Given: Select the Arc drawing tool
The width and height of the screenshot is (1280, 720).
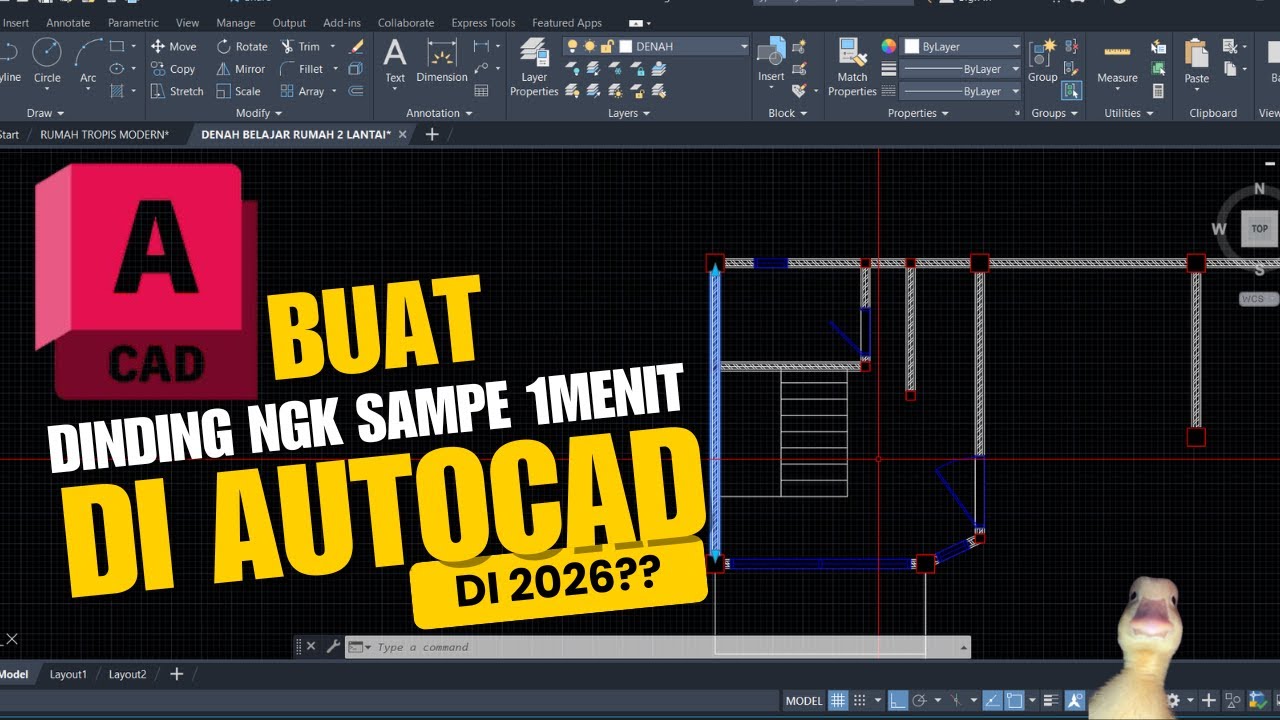Looking at the screenshot, I should point(88,60).
